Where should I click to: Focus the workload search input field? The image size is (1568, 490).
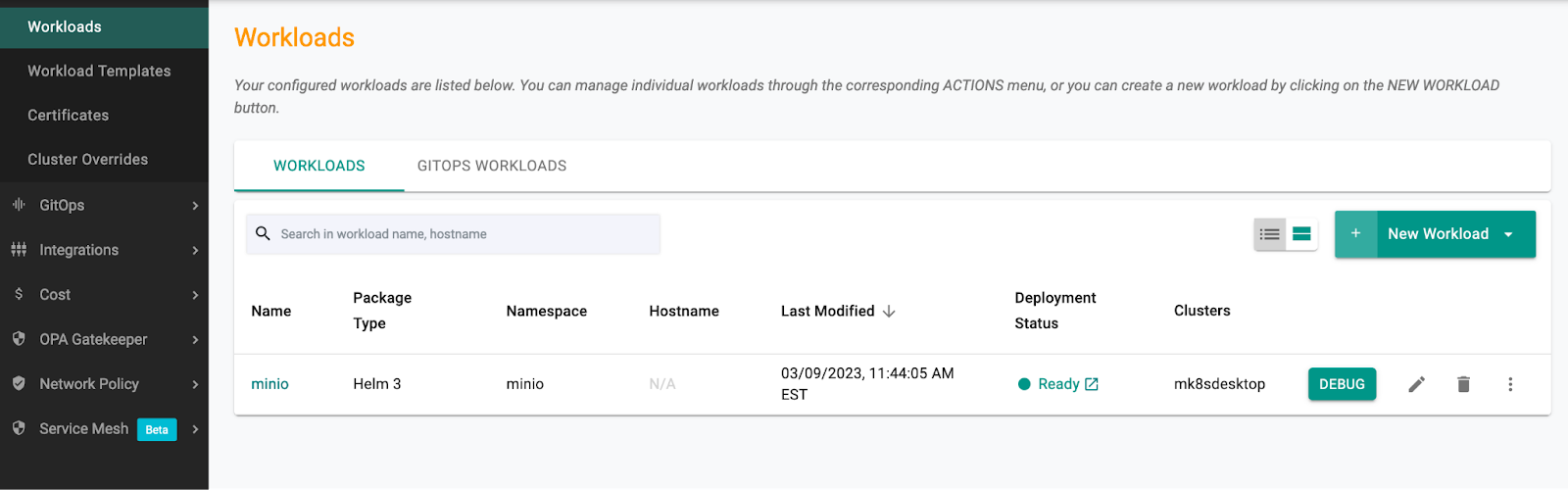click(x=465, y=234)
